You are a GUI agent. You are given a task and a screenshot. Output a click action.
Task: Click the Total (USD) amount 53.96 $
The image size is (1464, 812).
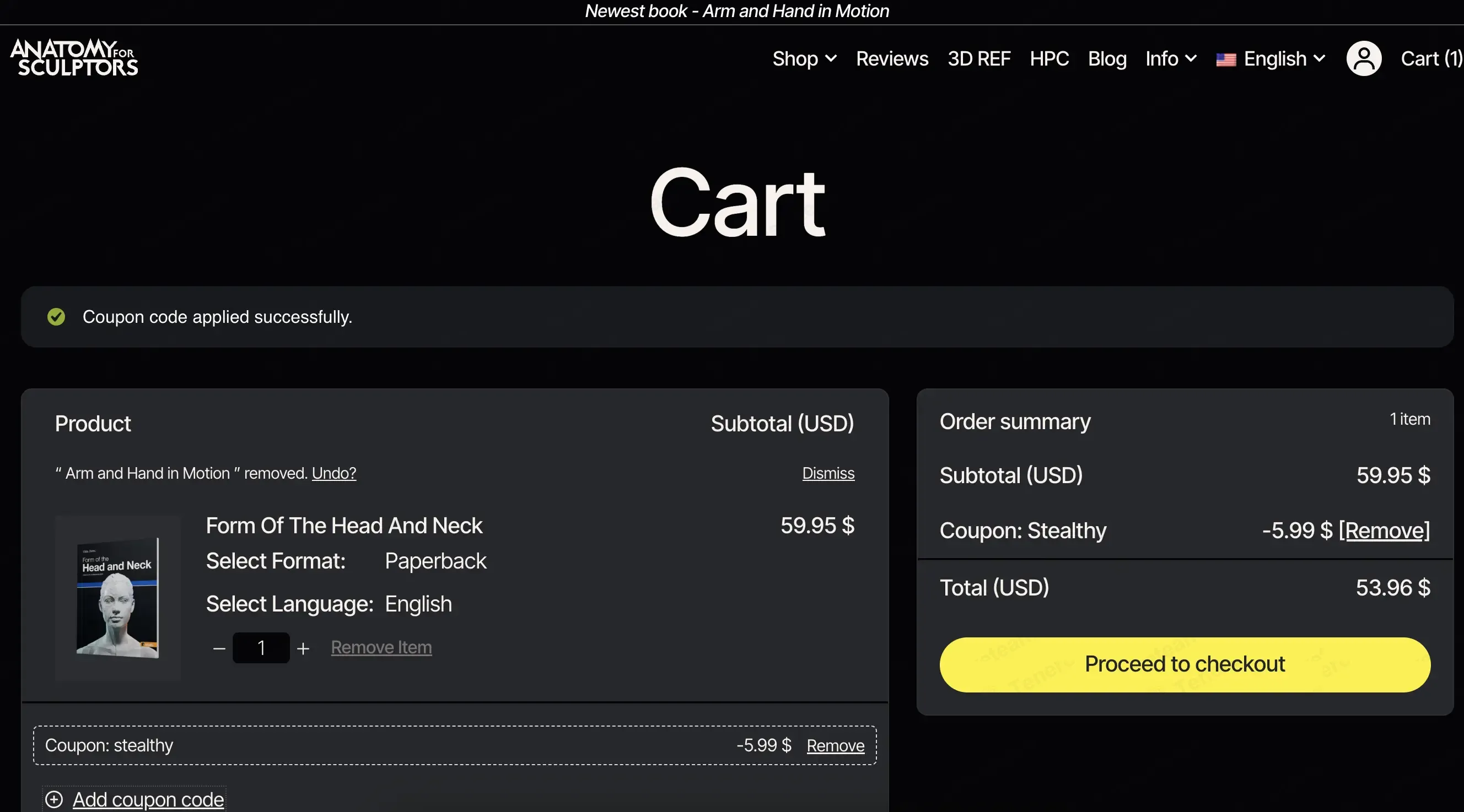tap(1393, 588)
